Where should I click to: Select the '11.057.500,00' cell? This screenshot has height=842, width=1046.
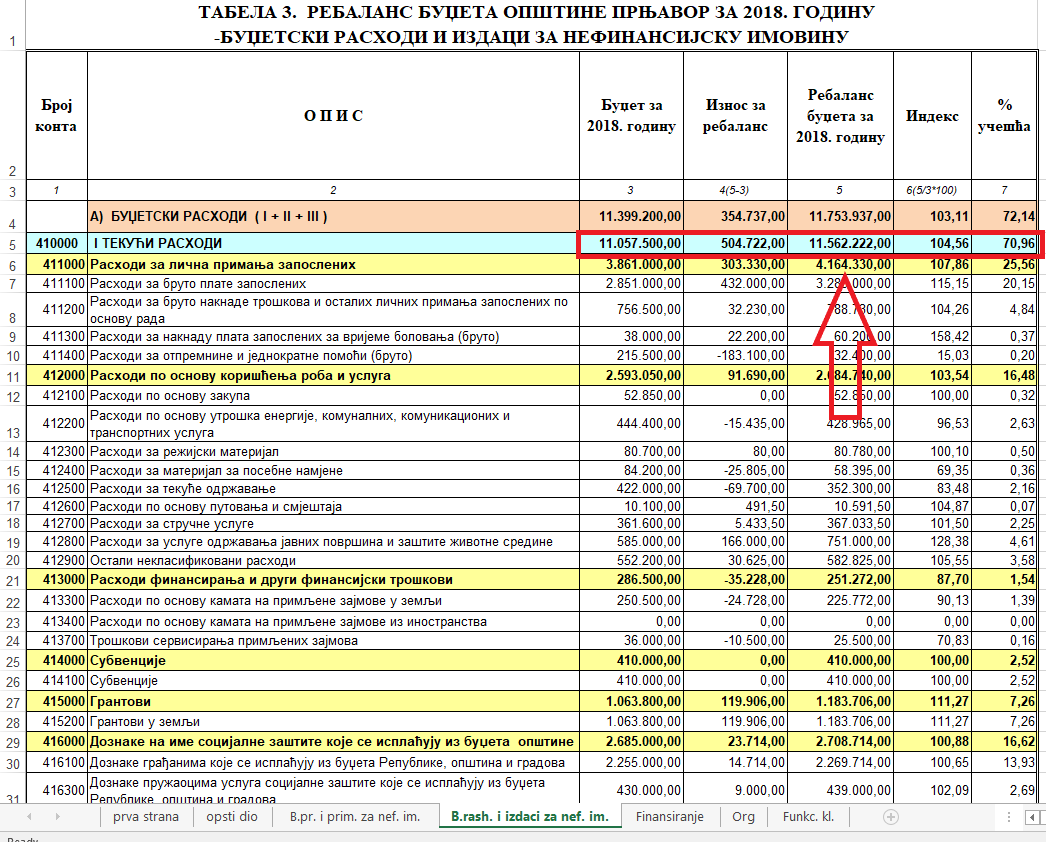(x=632, y=244)
